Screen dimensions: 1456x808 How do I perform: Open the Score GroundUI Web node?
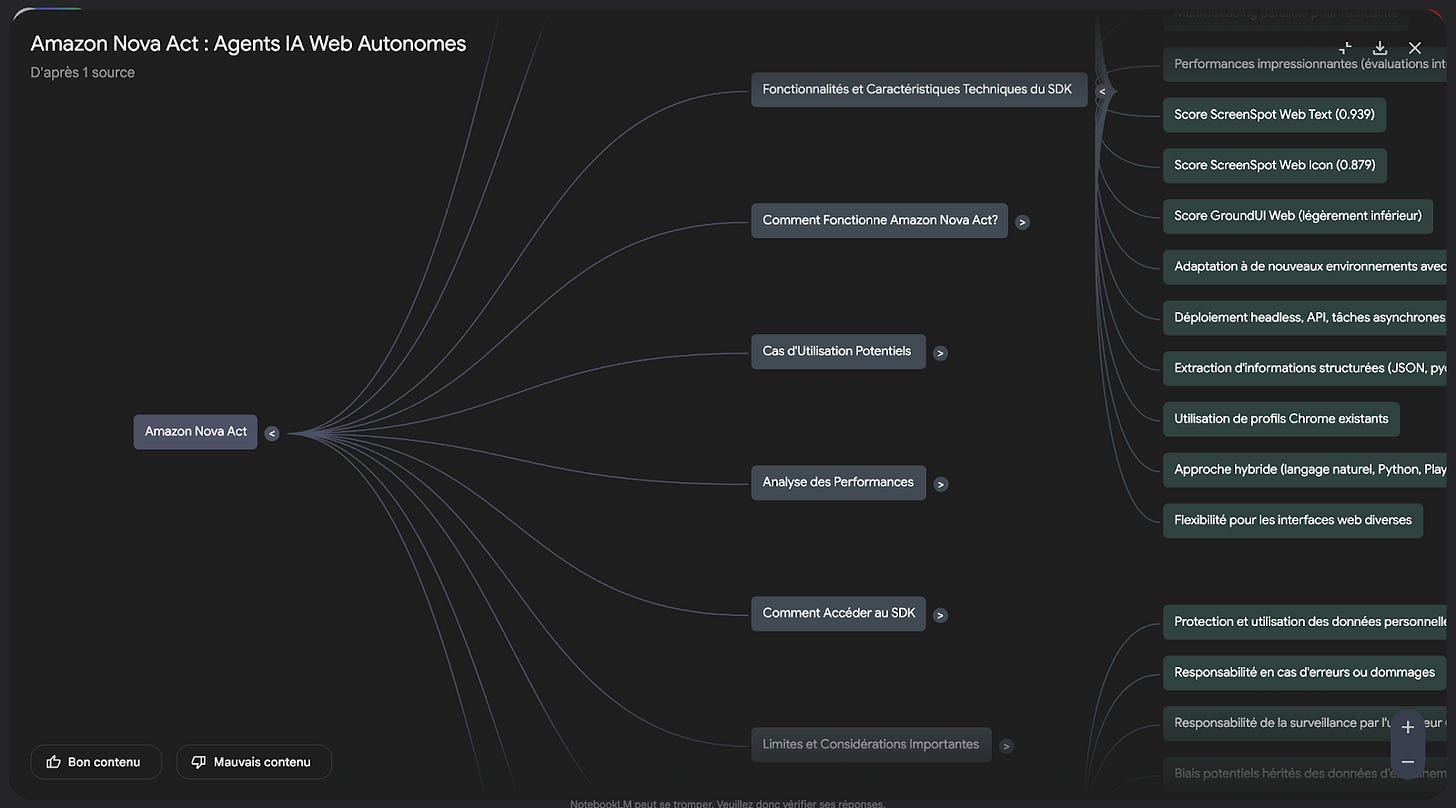(x=1298, y=216)
